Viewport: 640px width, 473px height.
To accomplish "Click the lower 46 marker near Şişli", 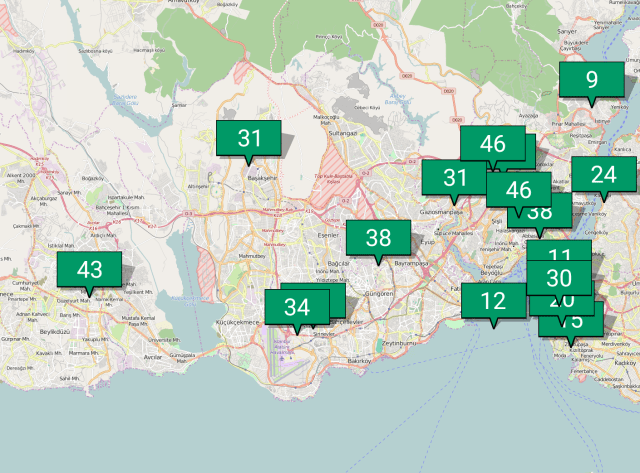I will pos(518,188).
